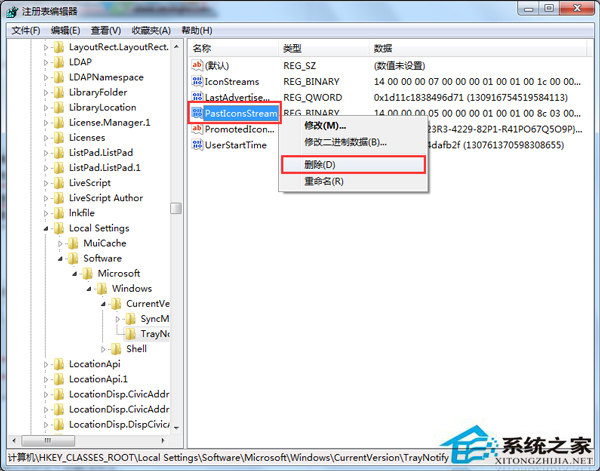Click the (数值未设置) data cell
Image resolution: width=600 pixels, height=471 pixels.
pyautogui.click(x=399, y=66)
